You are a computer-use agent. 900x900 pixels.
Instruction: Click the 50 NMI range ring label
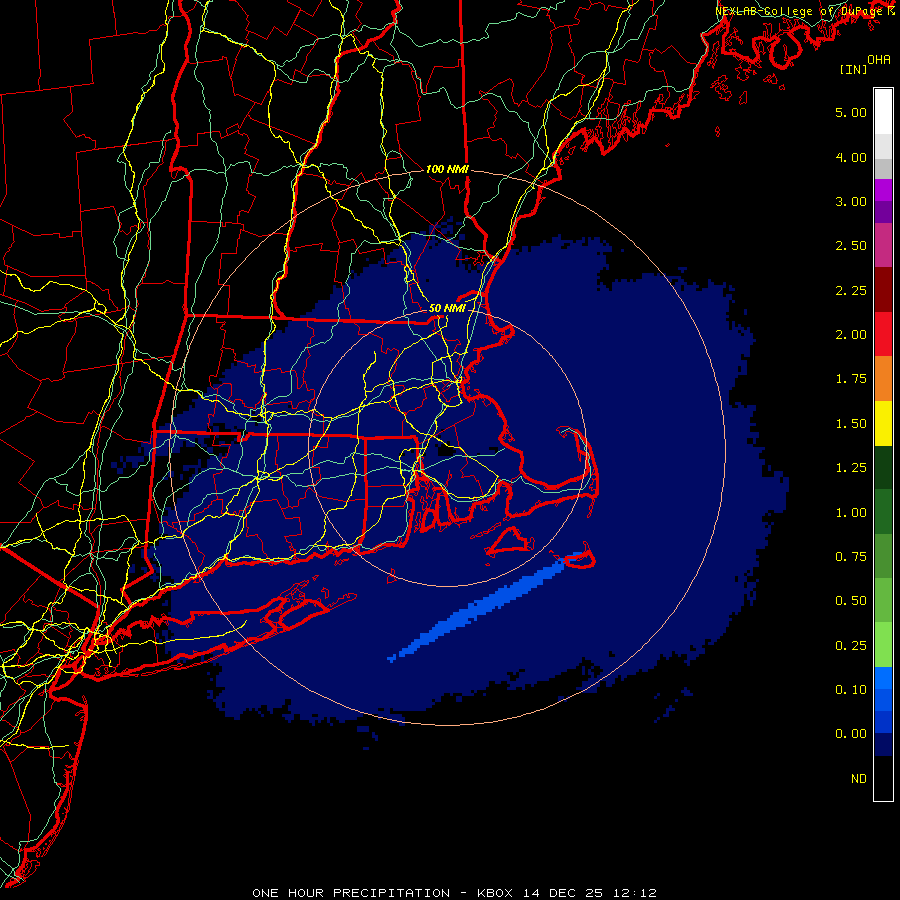447,308
